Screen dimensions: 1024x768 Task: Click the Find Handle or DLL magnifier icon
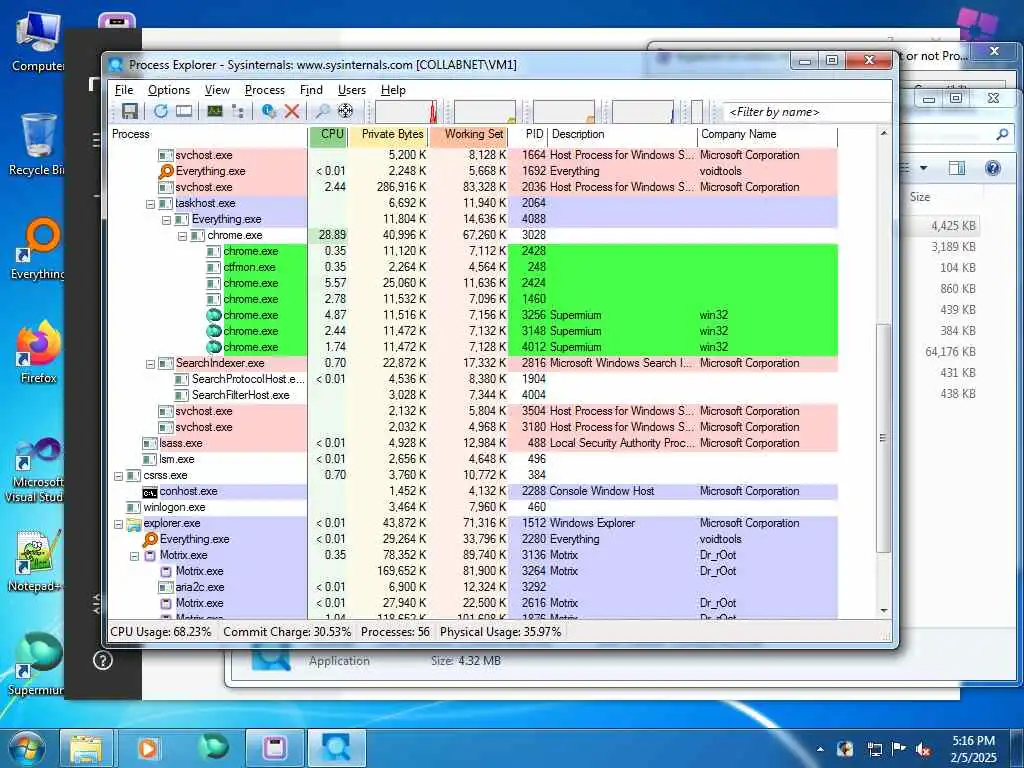(x=322, y=111)
